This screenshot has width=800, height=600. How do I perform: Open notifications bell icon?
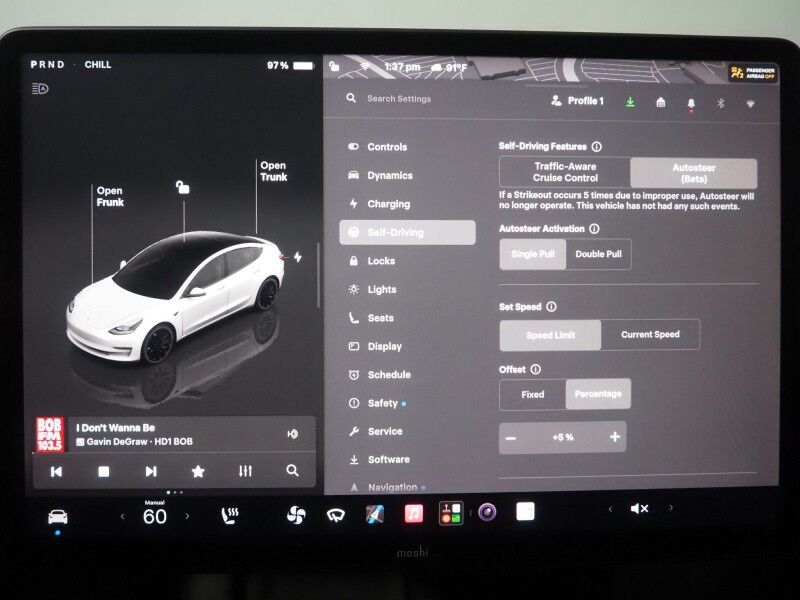coord(691,104)
